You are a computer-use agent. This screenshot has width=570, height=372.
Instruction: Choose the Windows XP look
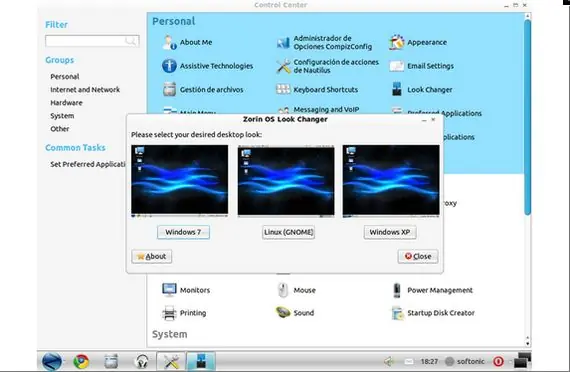pyautogui.click(x=390, y=232)
